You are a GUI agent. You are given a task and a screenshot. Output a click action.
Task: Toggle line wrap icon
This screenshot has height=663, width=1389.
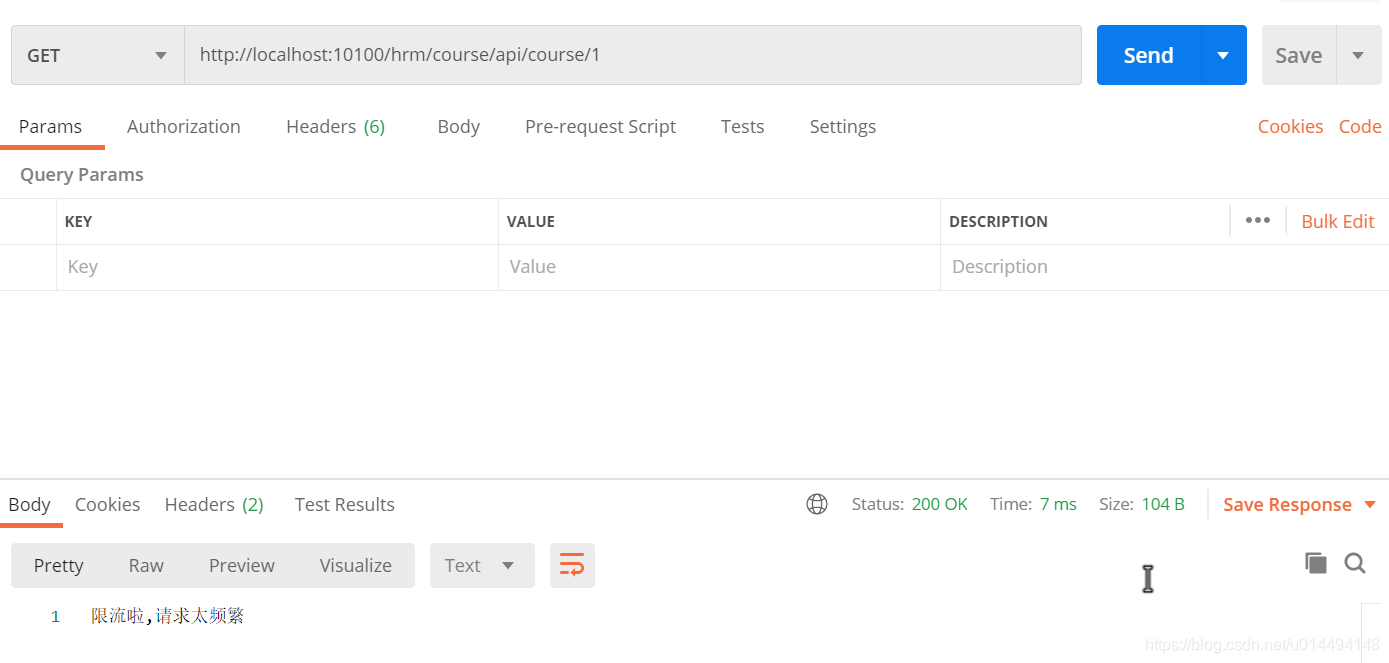[x=572, y=566]
